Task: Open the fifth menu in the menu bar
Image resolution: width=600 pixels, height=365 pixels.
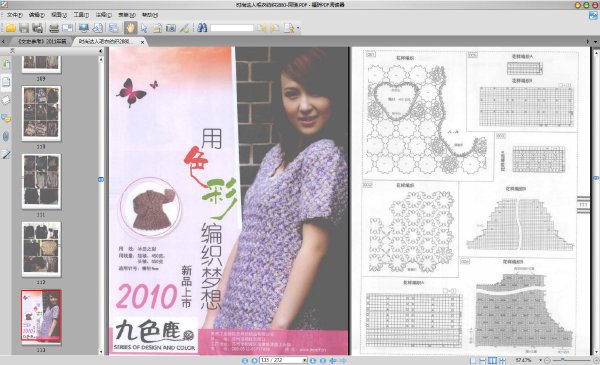Action: click(103, 15)
